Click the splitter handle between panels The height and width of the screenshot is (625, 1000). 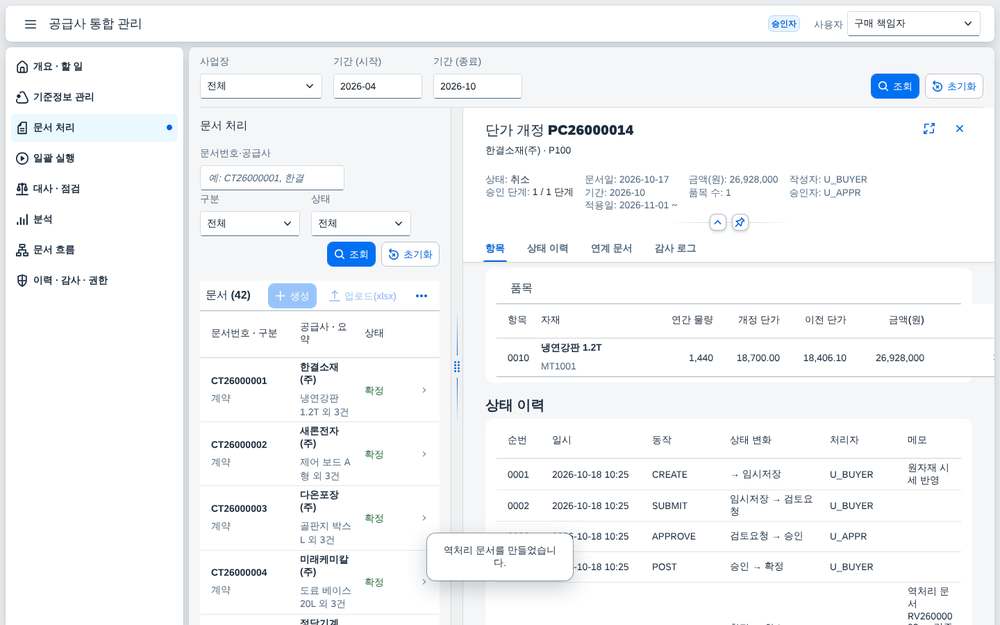coord(457,367)
